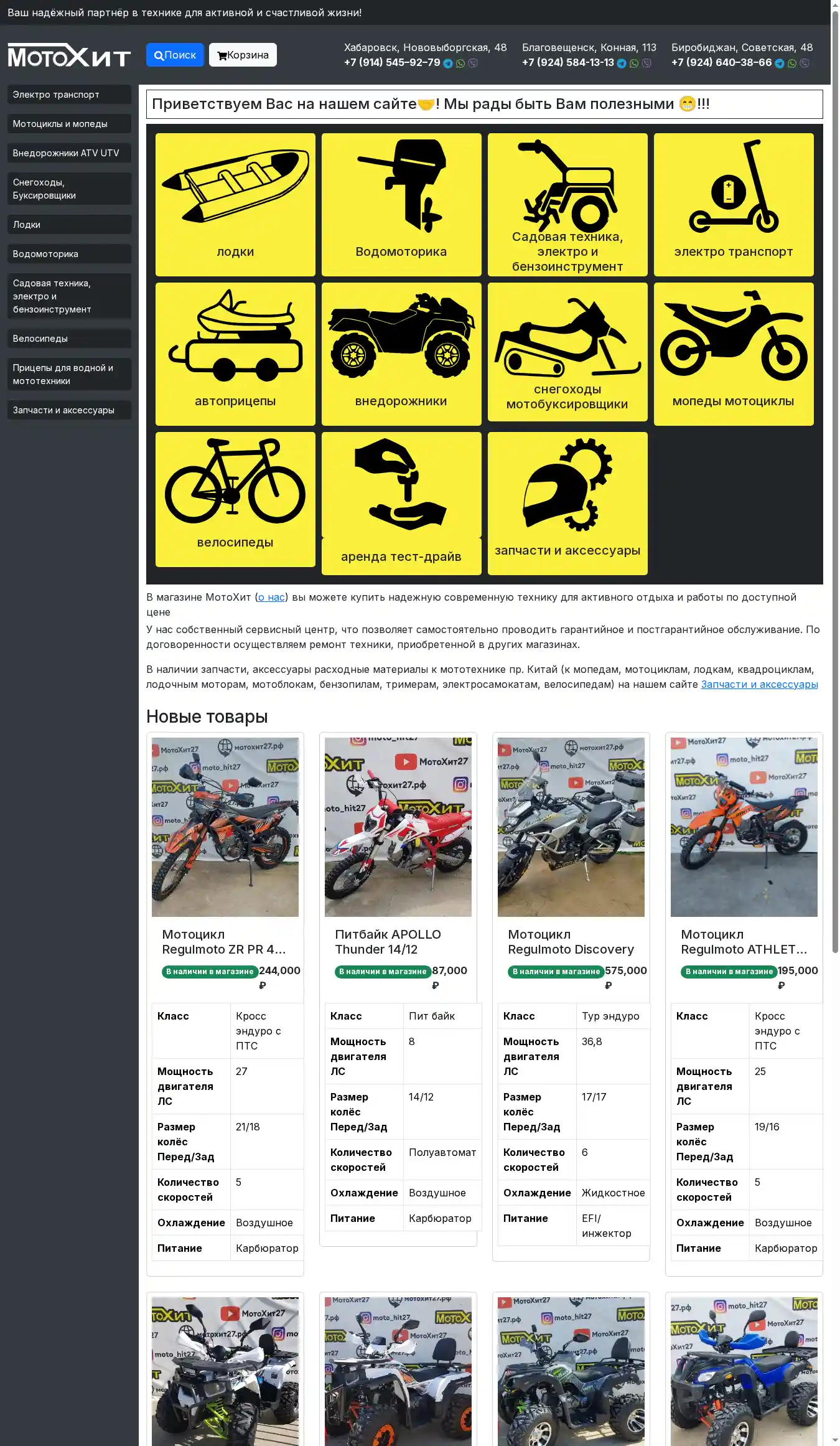Open the аренда тест-драйв tile
Screen dimensions: 840x1446
click(401, 503)
